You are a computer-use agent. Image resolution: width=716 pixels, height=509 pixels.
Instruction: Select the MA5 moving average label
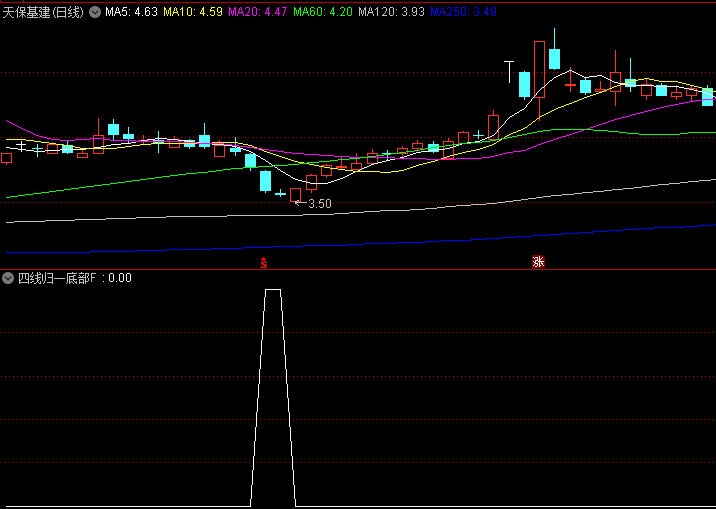(130, 12)
